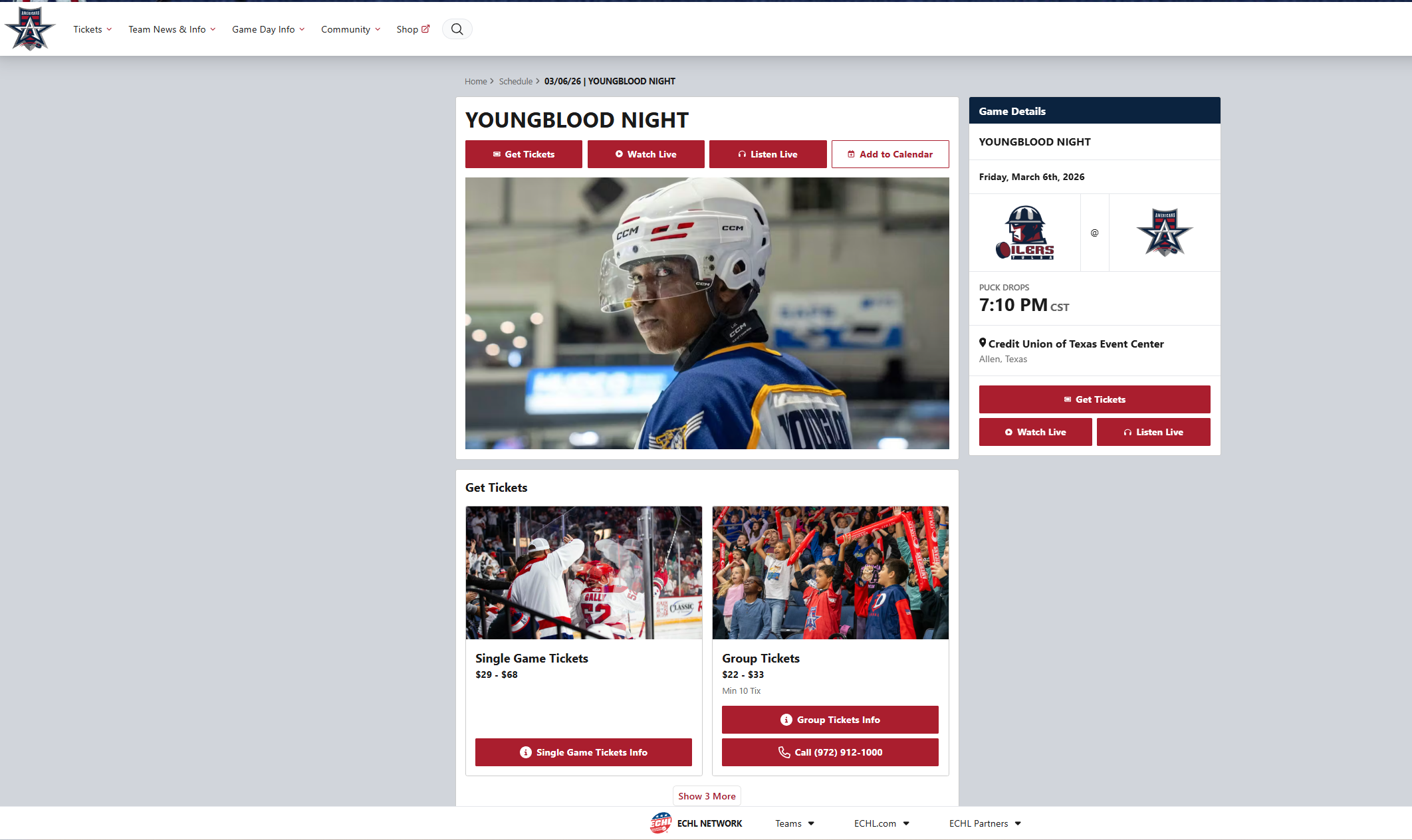The width and height of the screenshot is (1412, 840).
Task: Click Listen Live below the title
Action: pos(768,154)
